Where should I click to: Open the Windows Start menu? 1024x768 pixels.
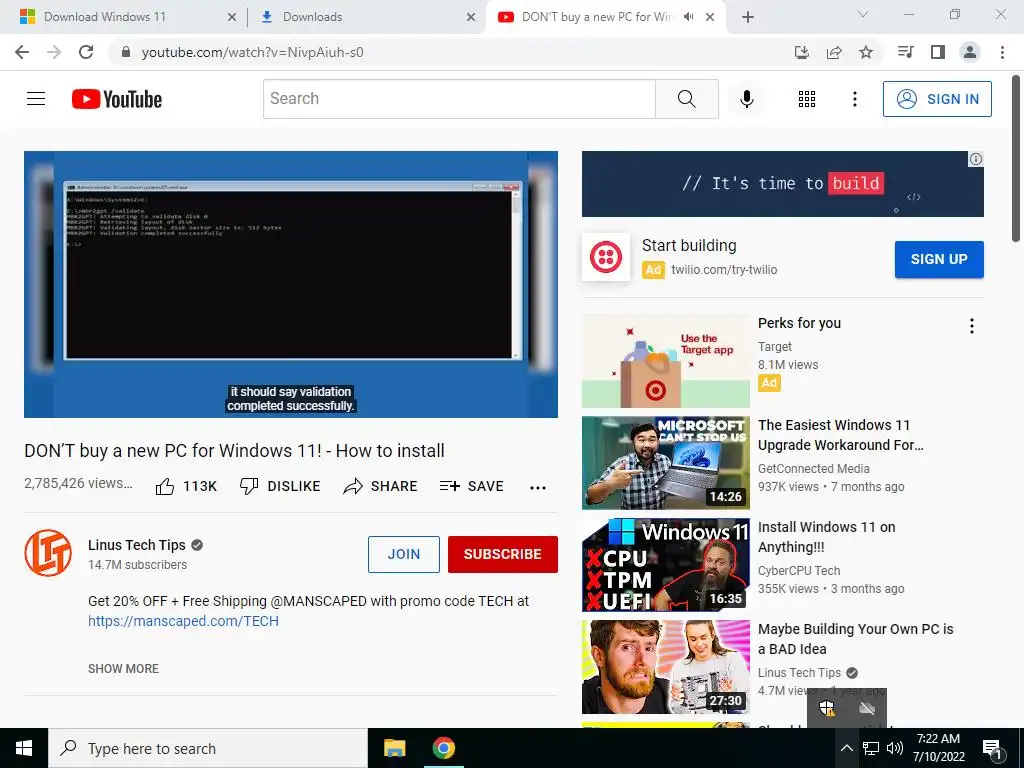click(24, 748)
